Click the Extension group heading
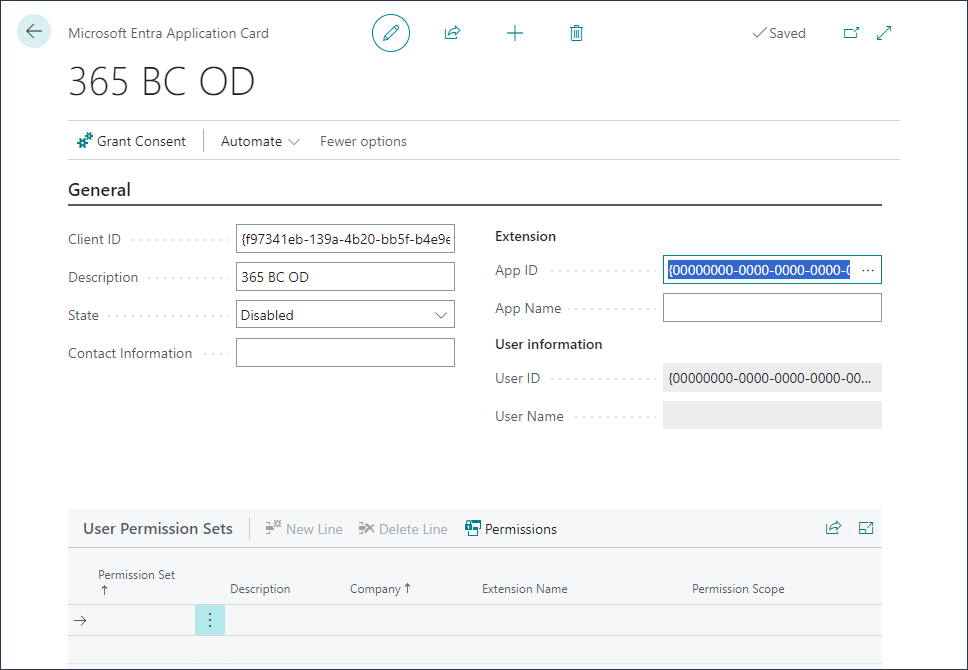 525,237
